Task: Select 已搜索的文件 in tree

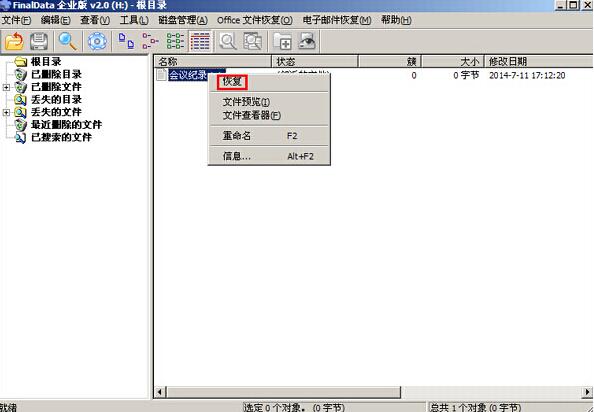Action: [x=61, y=137]
